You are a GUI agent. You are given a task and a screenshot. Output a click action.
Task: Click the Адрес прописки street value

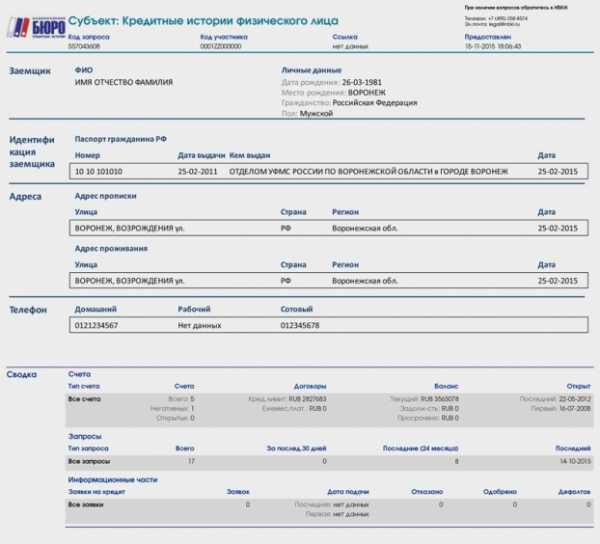(x=129, y=228)
